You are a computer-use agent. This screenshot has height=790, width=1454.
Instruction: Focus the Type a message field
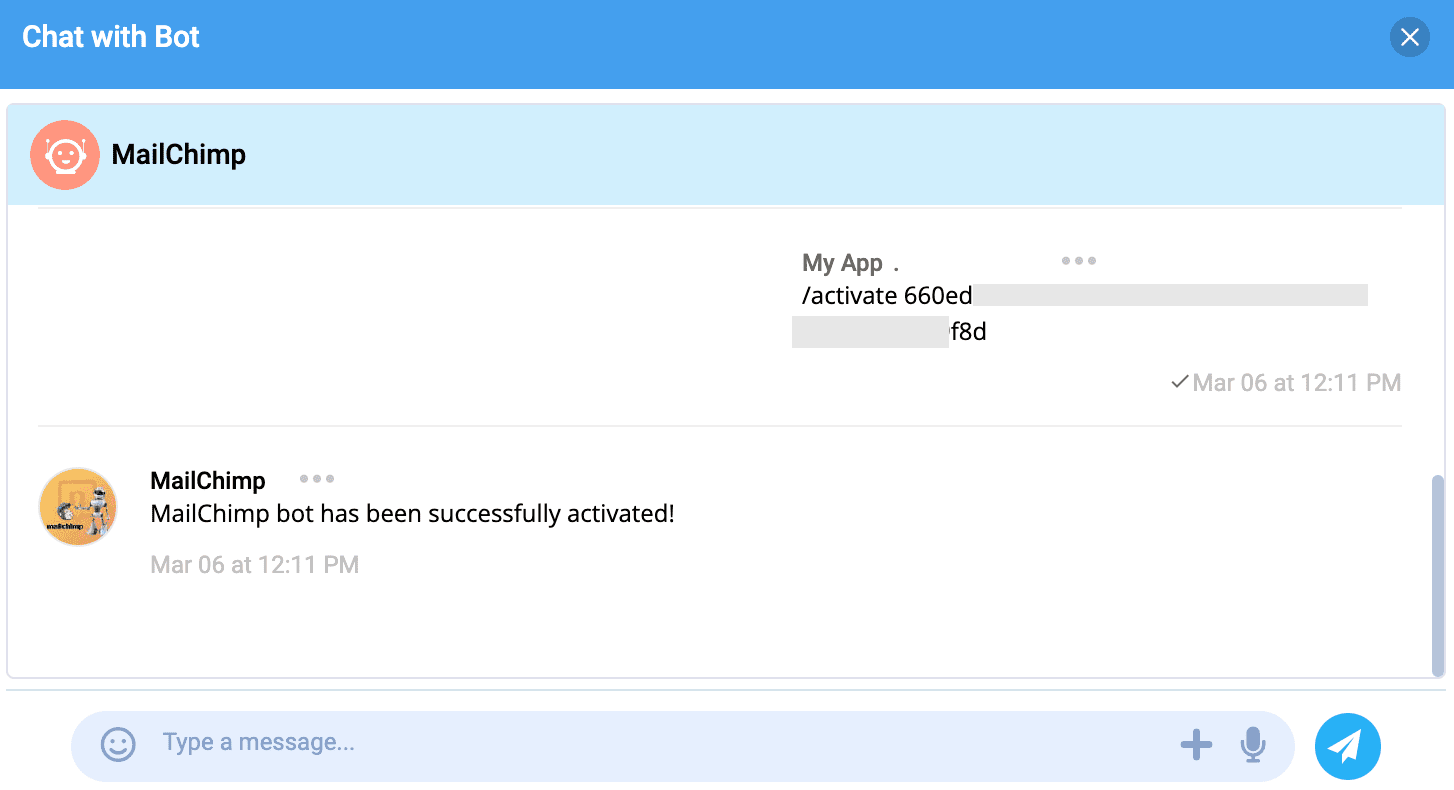coord(660,743)
